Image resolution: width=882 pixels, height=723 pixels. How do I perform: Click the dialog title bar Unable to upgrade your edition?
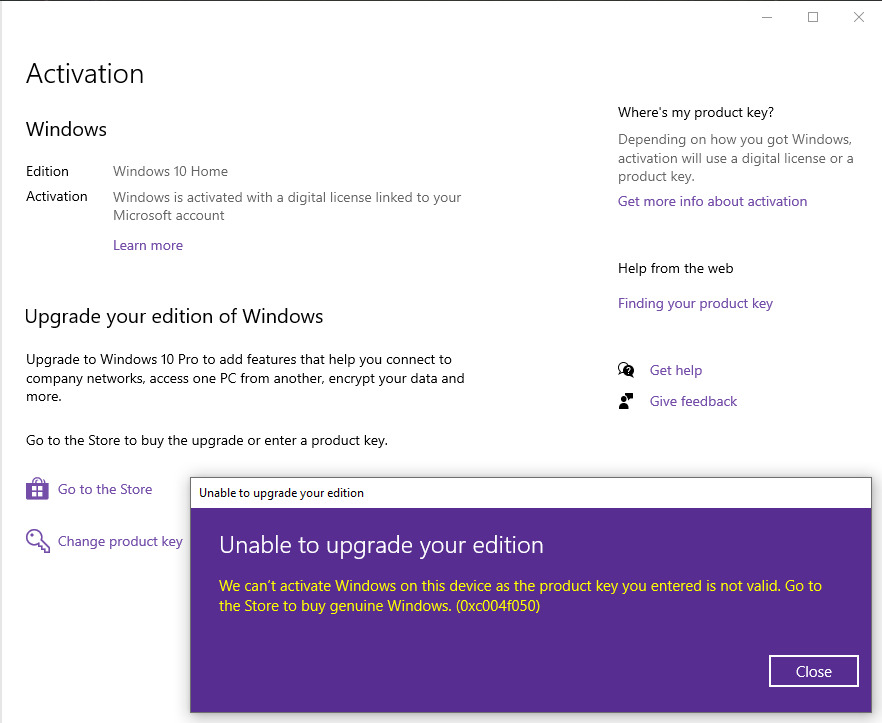click(530, 493)
